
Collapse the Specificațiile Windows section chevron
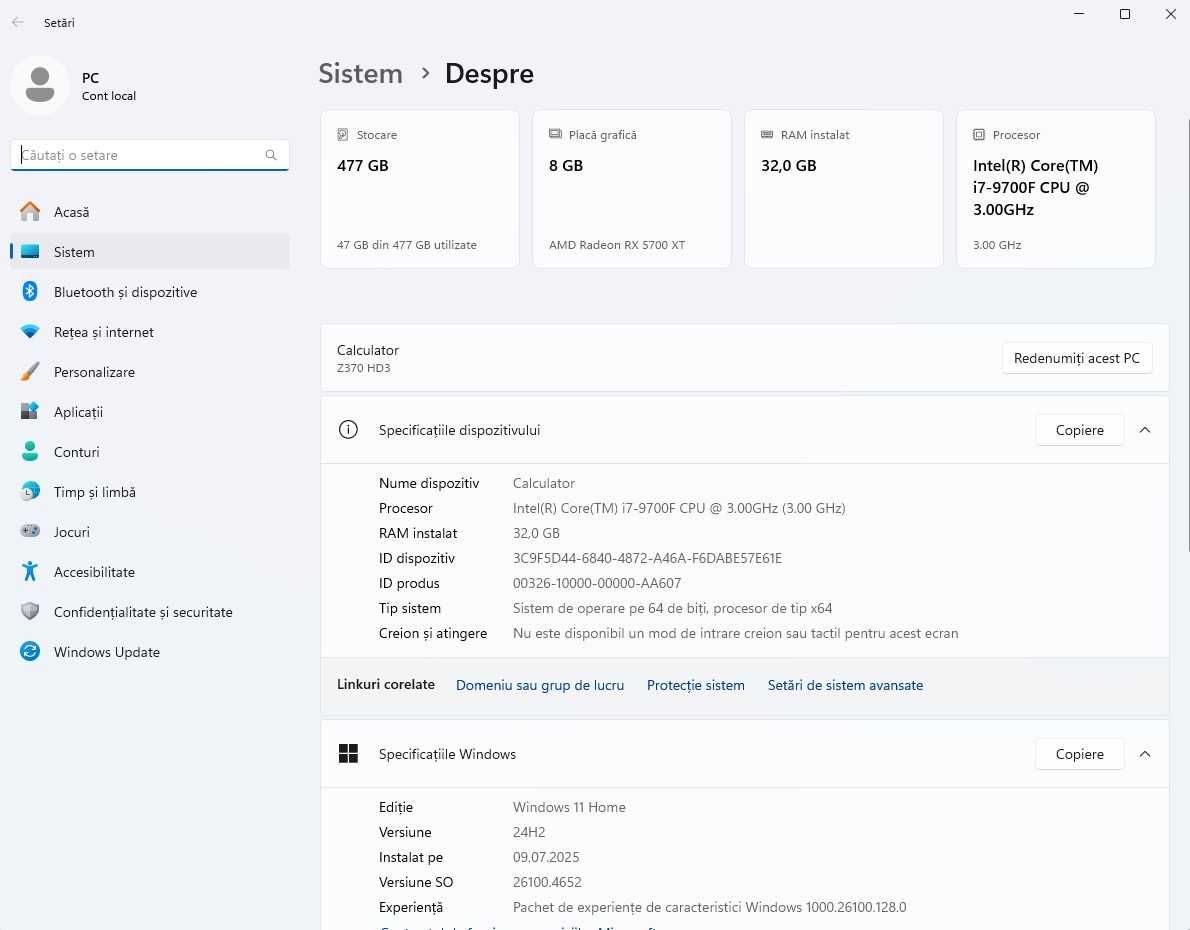1144,754
